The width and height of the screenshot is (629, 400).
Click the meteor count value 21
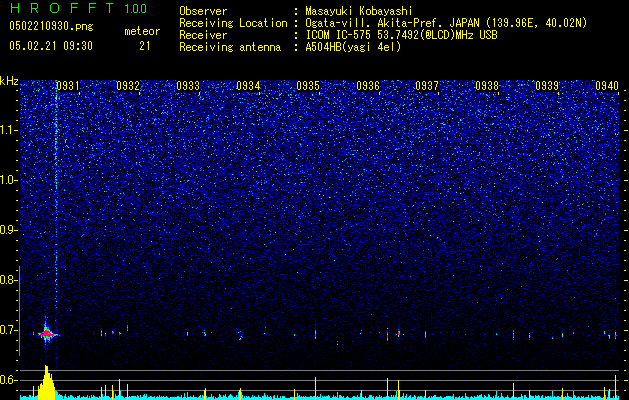[144, 46]
